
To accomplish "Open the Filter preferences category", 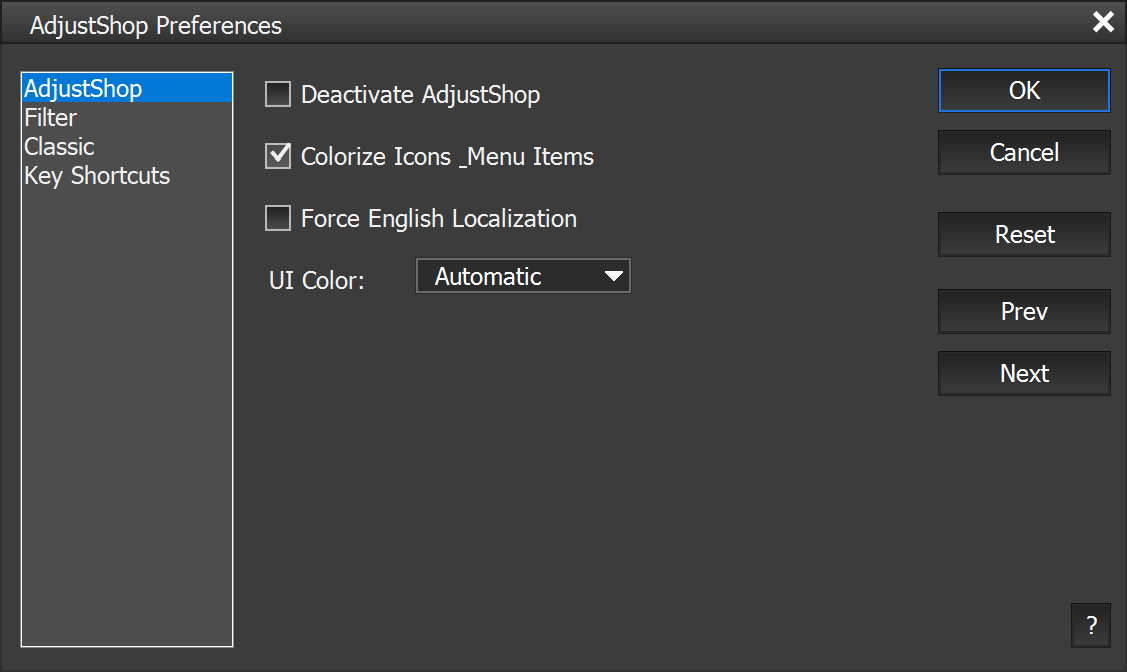I will pos(51,118).
